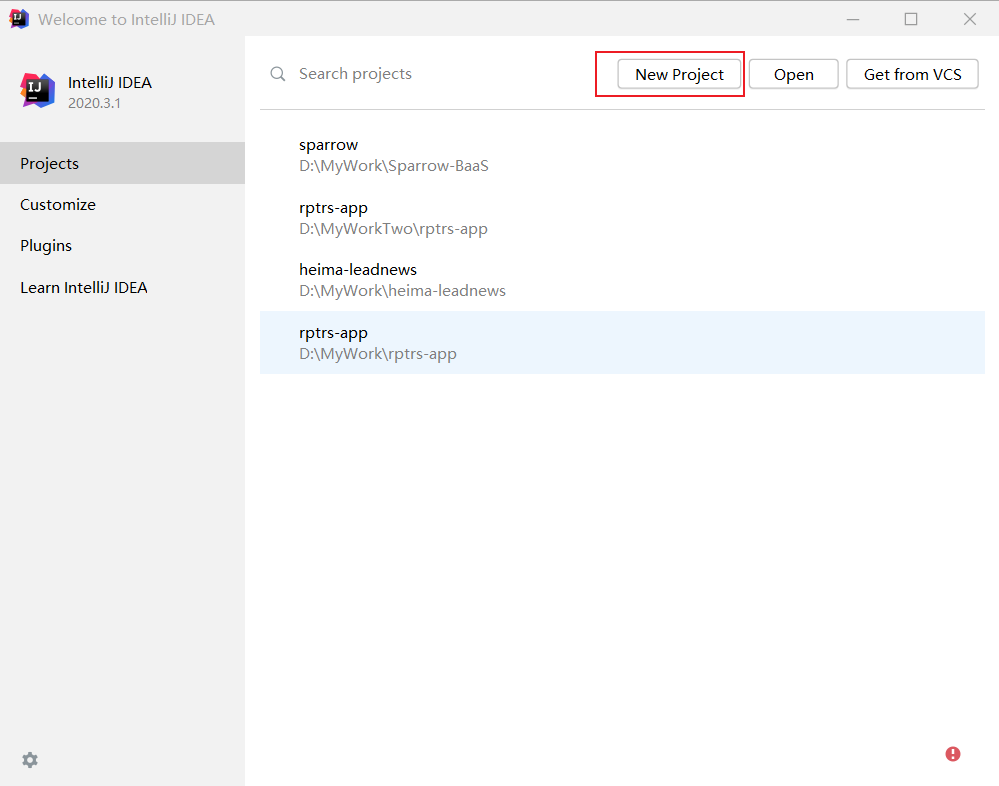The height and width of the screenshot is (786, 999).
Task: Open the sparrow project
Action: [x=622, y=155]
